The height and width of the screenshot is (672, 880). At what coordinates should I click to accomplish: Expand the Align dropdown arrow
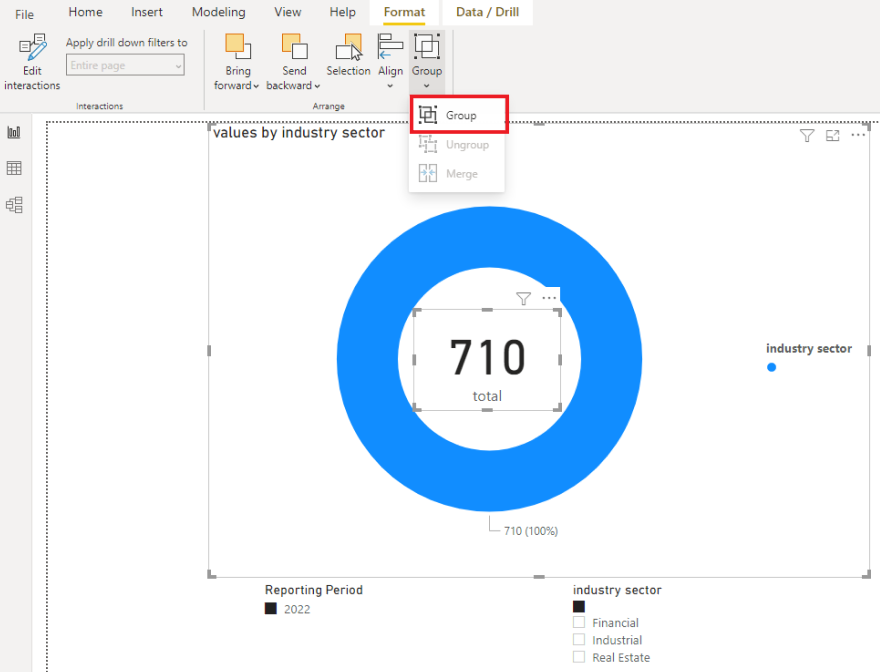pos(390,86)
